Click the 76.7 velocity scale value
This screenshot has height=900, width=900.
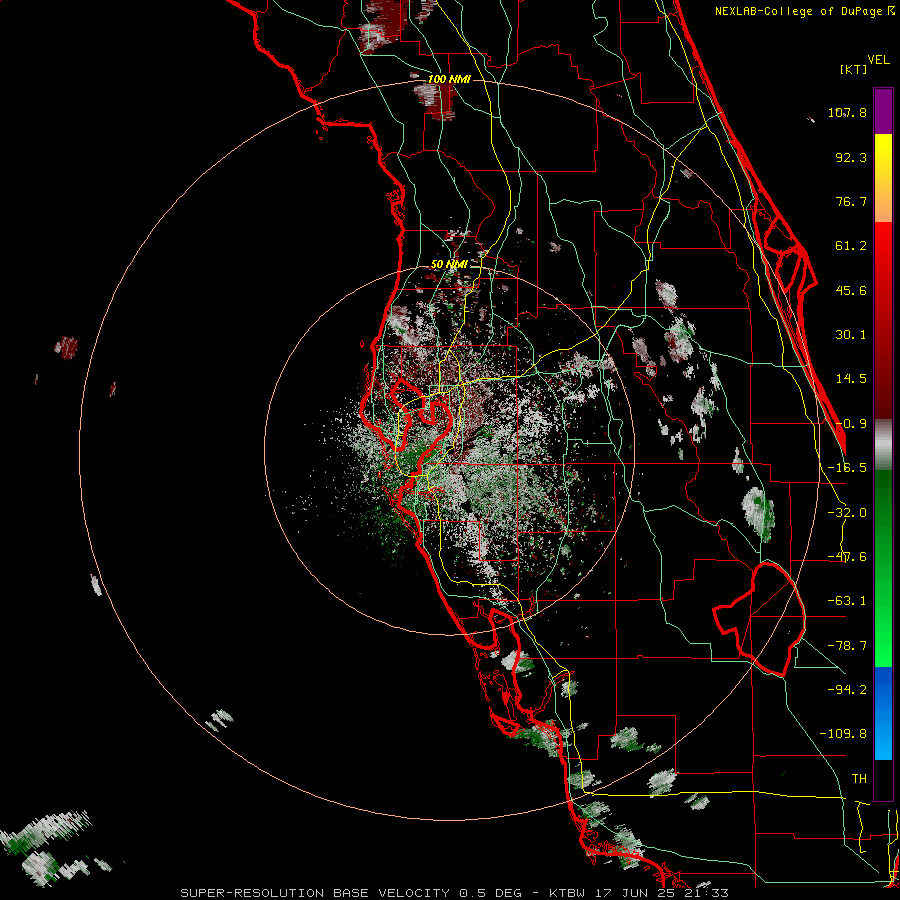(x=851, y=201)
